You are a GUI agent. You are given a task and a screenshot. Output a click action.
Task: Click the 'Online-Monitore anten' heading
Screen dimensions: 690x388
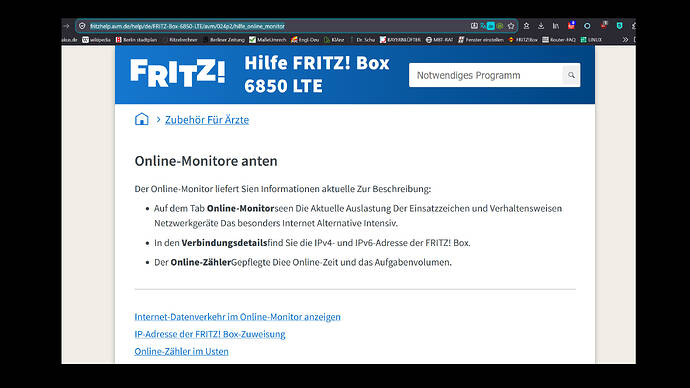click(x=206, y=161)
